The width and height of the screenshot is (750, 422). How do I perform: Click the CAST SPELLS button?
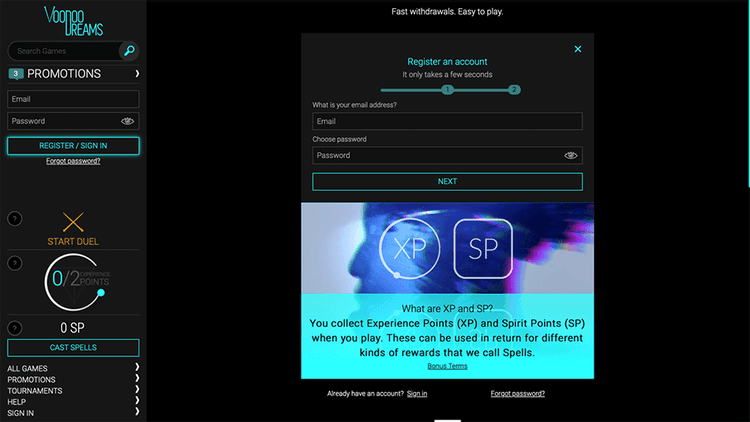tap(73, 347)
